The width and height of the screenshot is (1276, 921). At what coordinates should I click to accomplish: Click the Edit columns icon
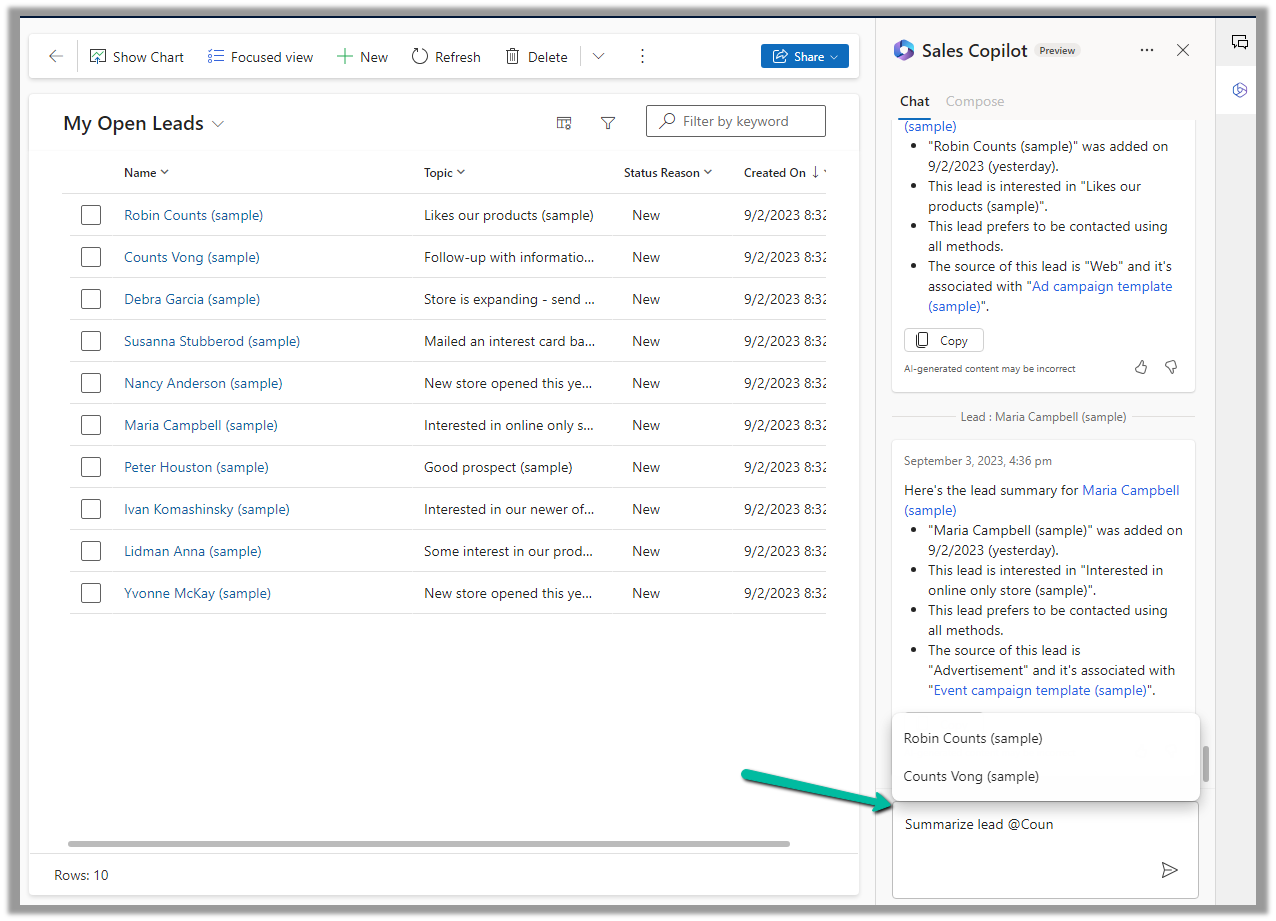564,123
